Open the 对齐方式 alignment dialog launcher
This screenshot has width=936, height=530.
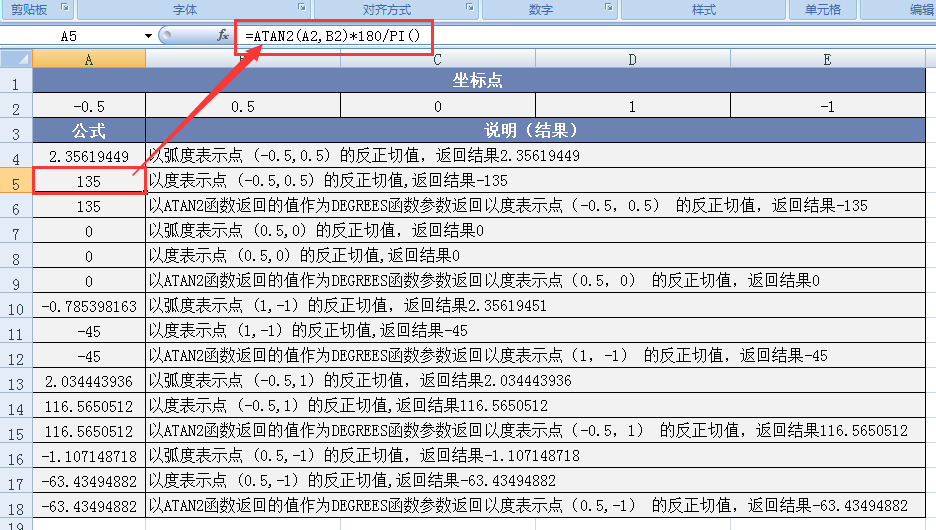click(x=470, y=8)
